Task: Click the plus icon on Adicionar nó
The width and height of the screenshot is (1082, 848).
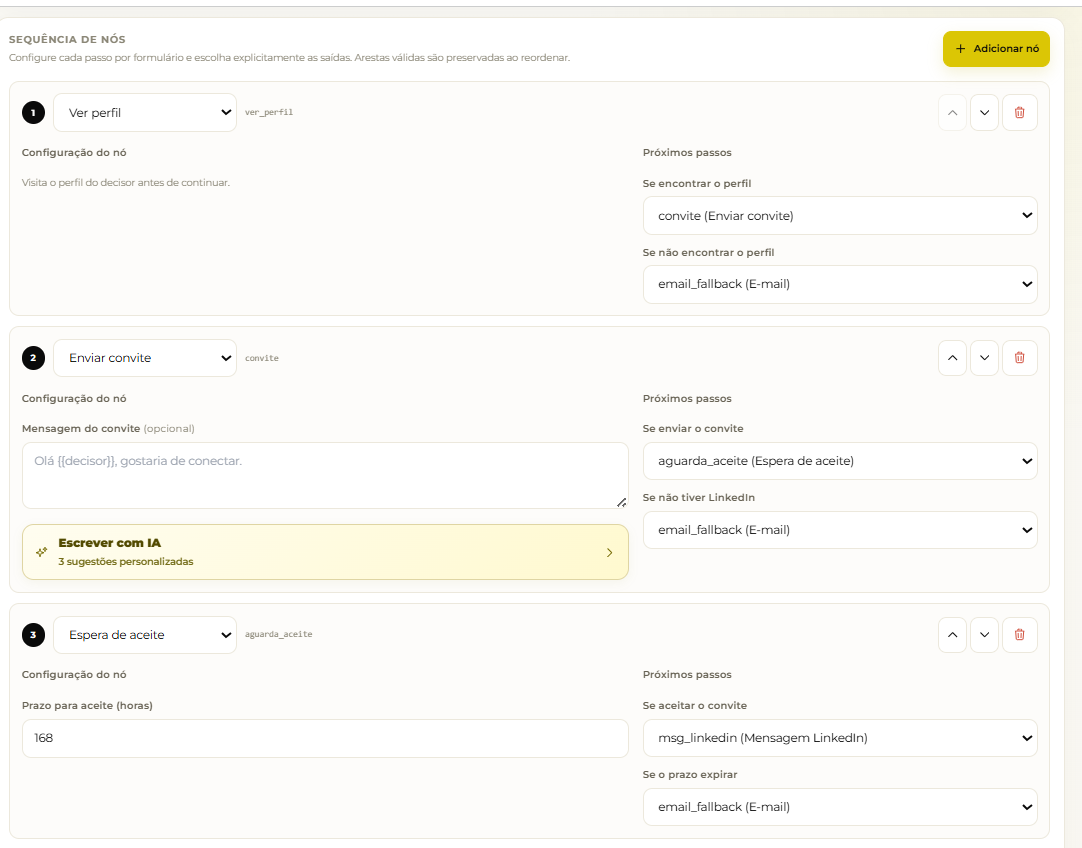Action: pyautogui.click(x=961, y=49)
